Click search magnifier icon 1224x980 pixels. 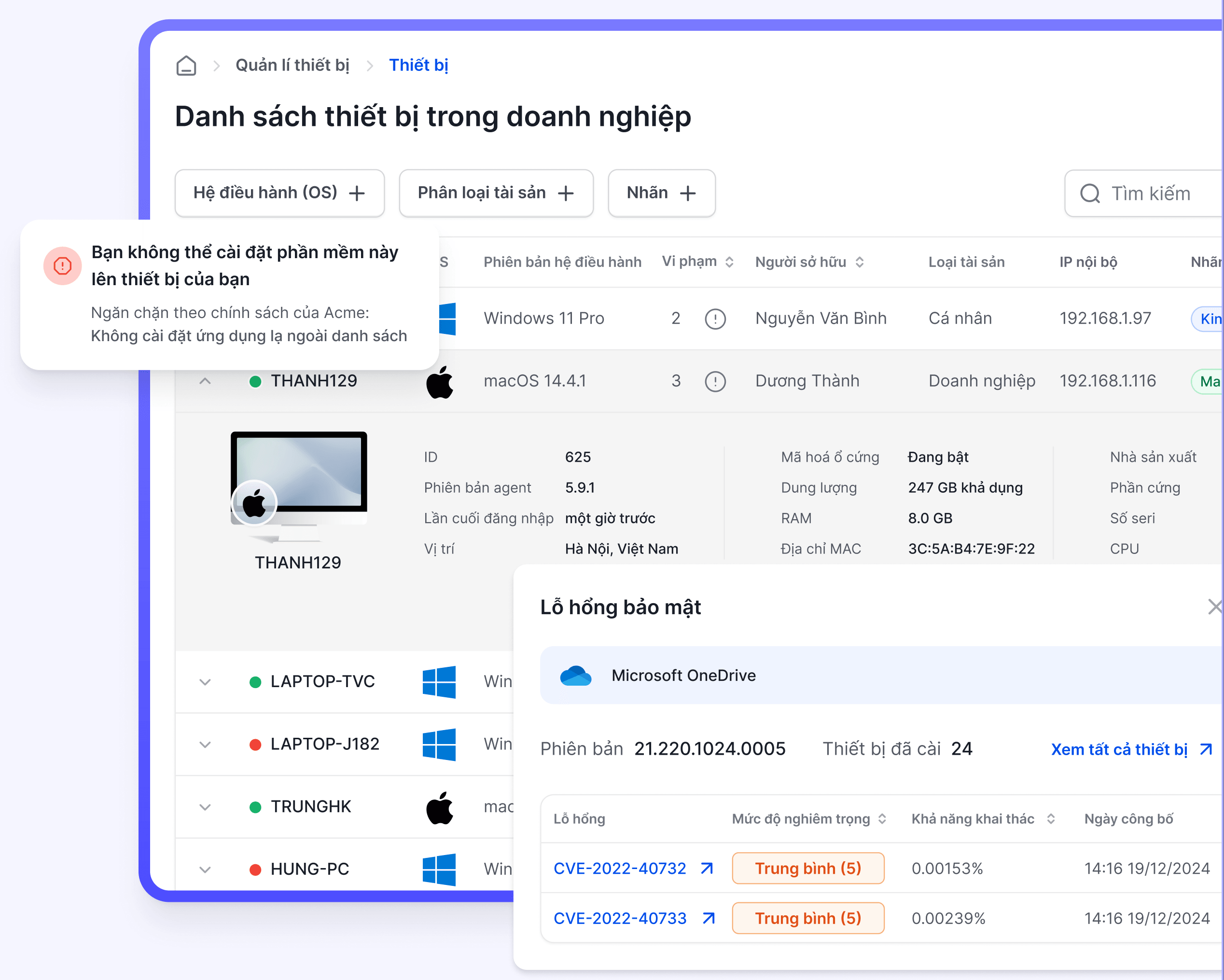point(1090,193)
